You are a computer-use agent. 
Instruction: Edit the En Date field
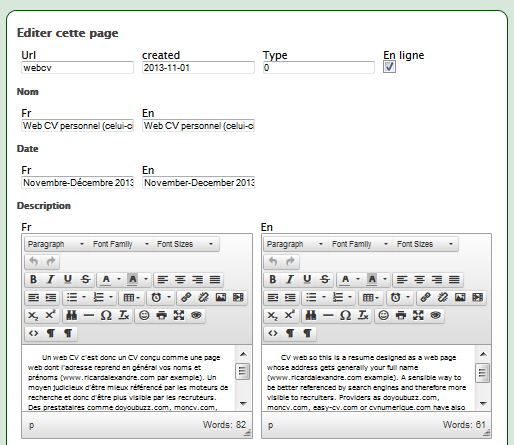[x=198, y=183]
